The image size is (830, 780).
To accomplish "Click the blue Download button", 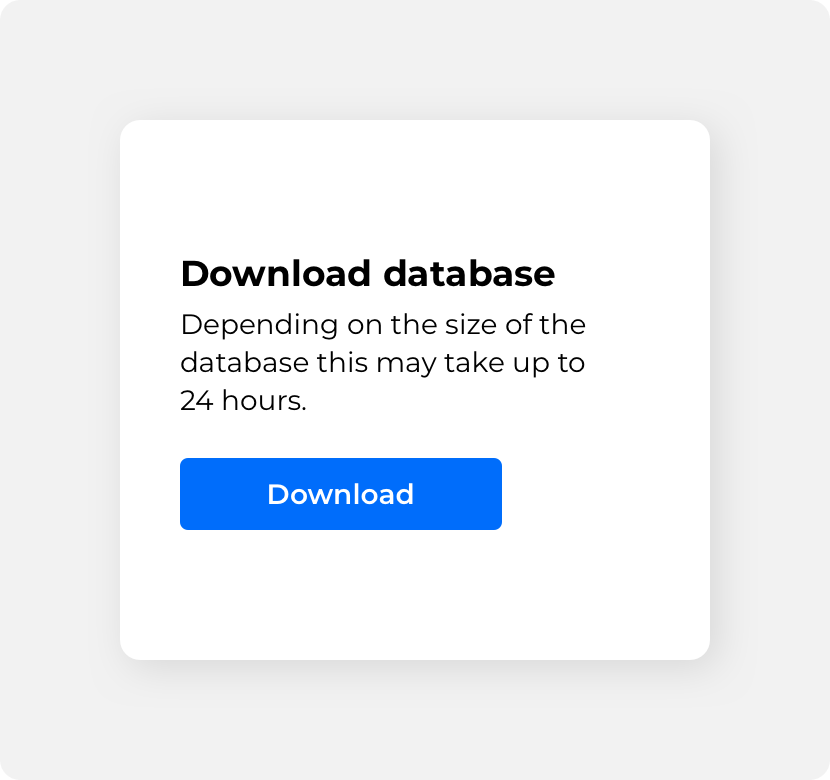I will 341,494.
